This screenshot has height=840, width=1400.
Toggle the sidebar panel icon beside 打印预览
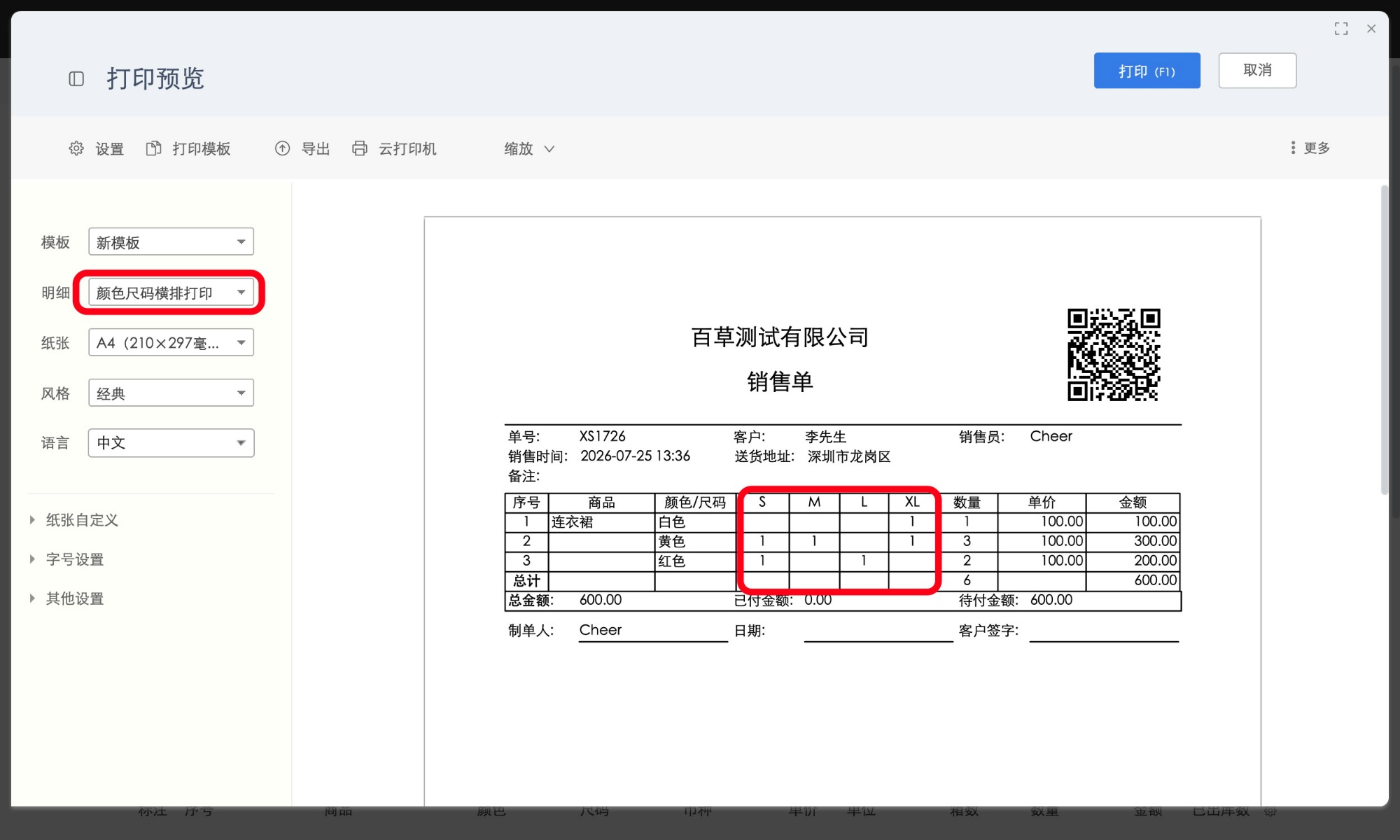coord(76,78)
